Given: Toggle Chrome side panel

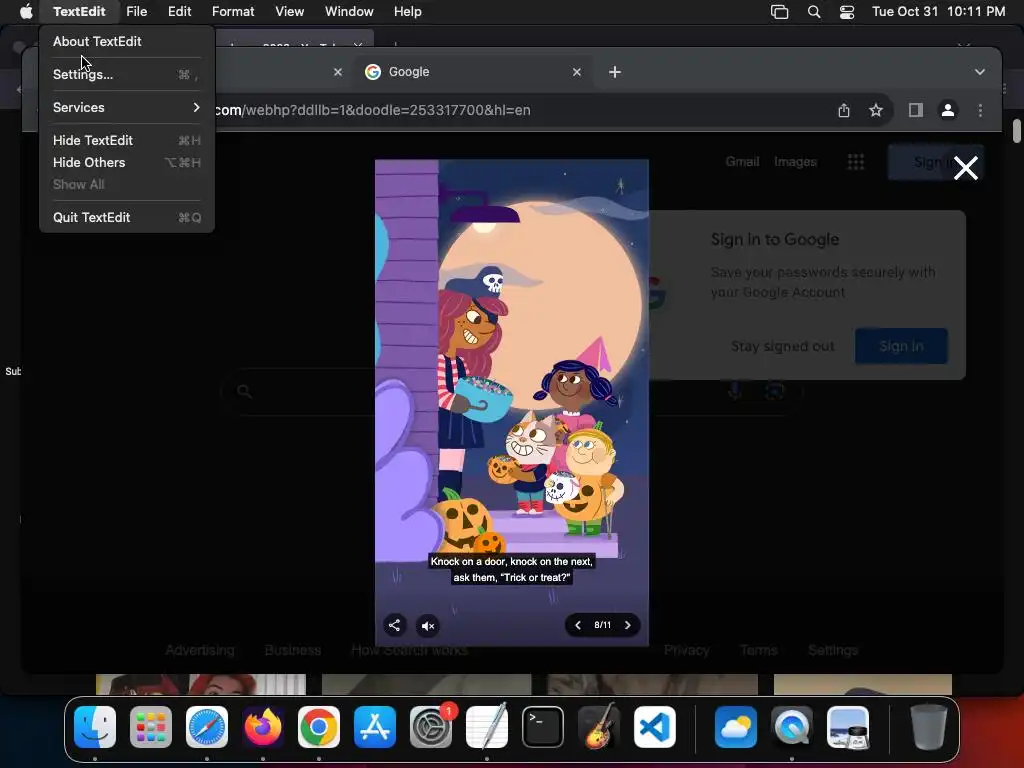Looking at the screenshot, I should pyautogui.click(x=916, y=110).
